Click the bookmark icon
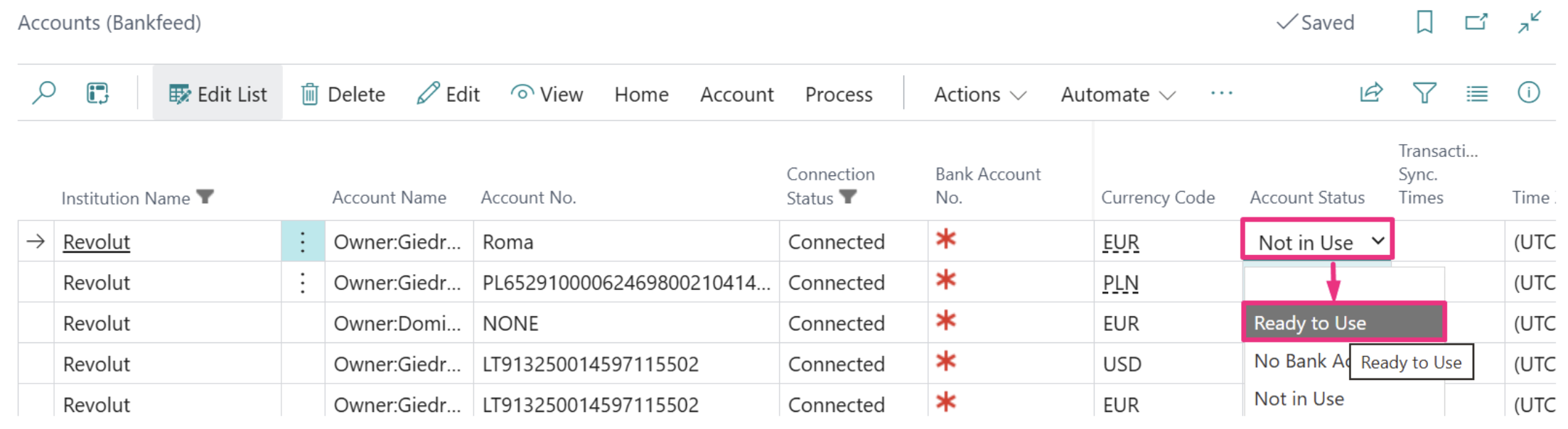This screenshot has width=1568, height=429. coord(1424,22)
